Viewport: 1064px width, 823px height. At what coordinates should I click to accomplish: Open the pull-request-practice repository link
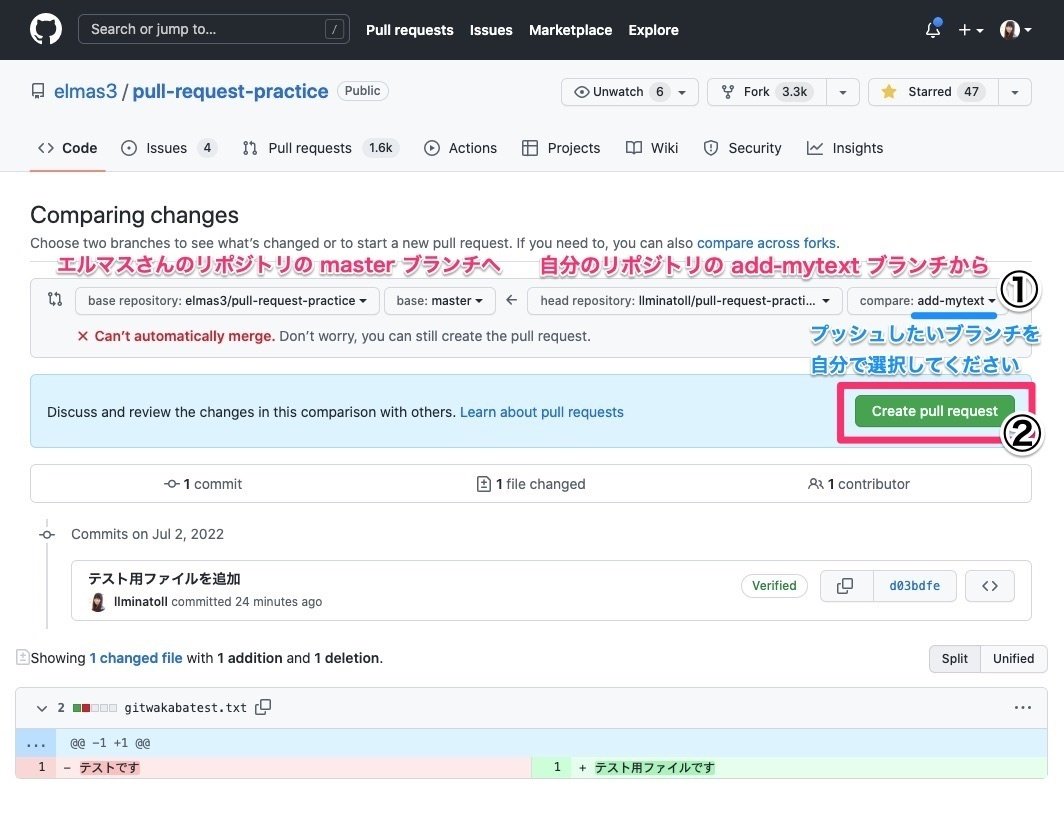230,91
